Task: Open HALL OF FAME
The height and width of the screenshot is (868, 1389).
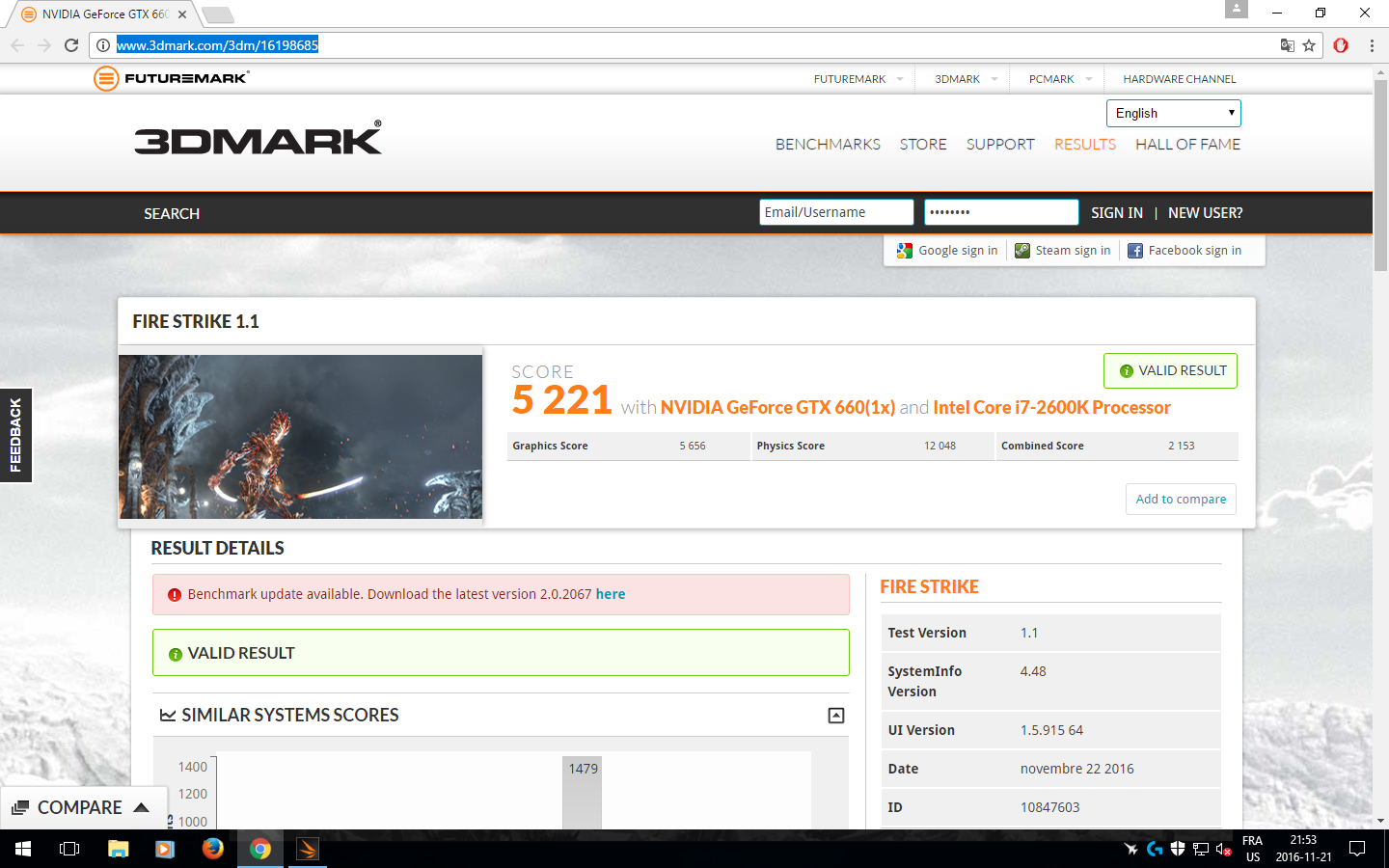Action: [1187, 145]
